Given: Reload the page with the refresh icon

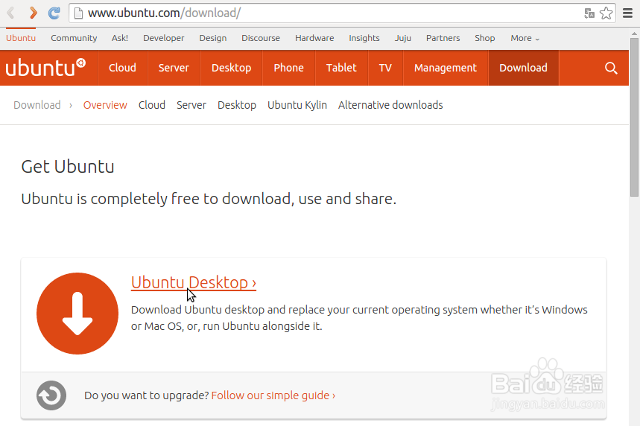Looking at the screenshot, I should [53, 13].
